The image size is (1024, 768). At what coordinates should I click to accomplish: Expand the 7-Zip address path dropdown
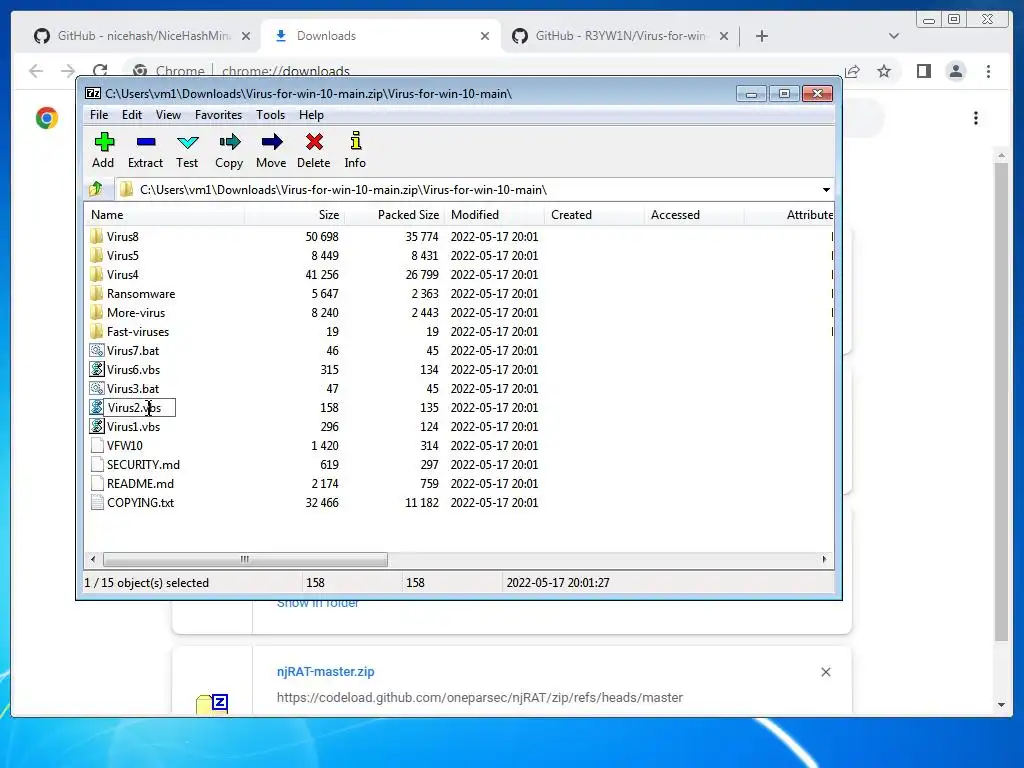[826, 189]
